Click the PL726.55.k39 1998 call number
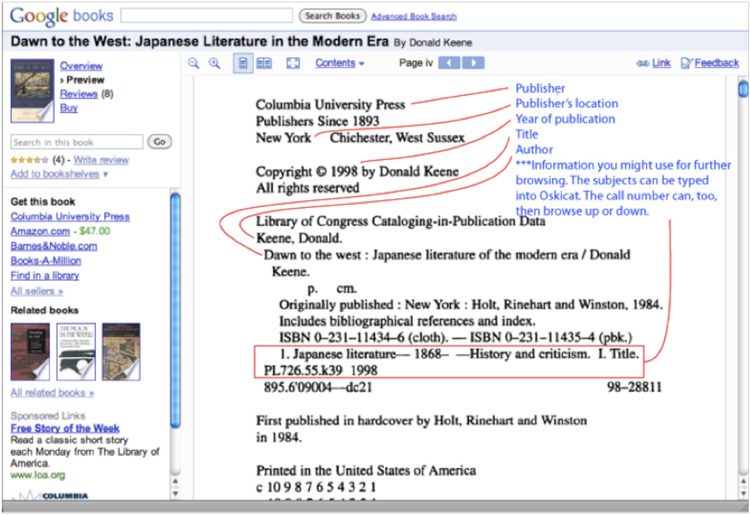The image size is (750, 515). click(x=320, y=371)
